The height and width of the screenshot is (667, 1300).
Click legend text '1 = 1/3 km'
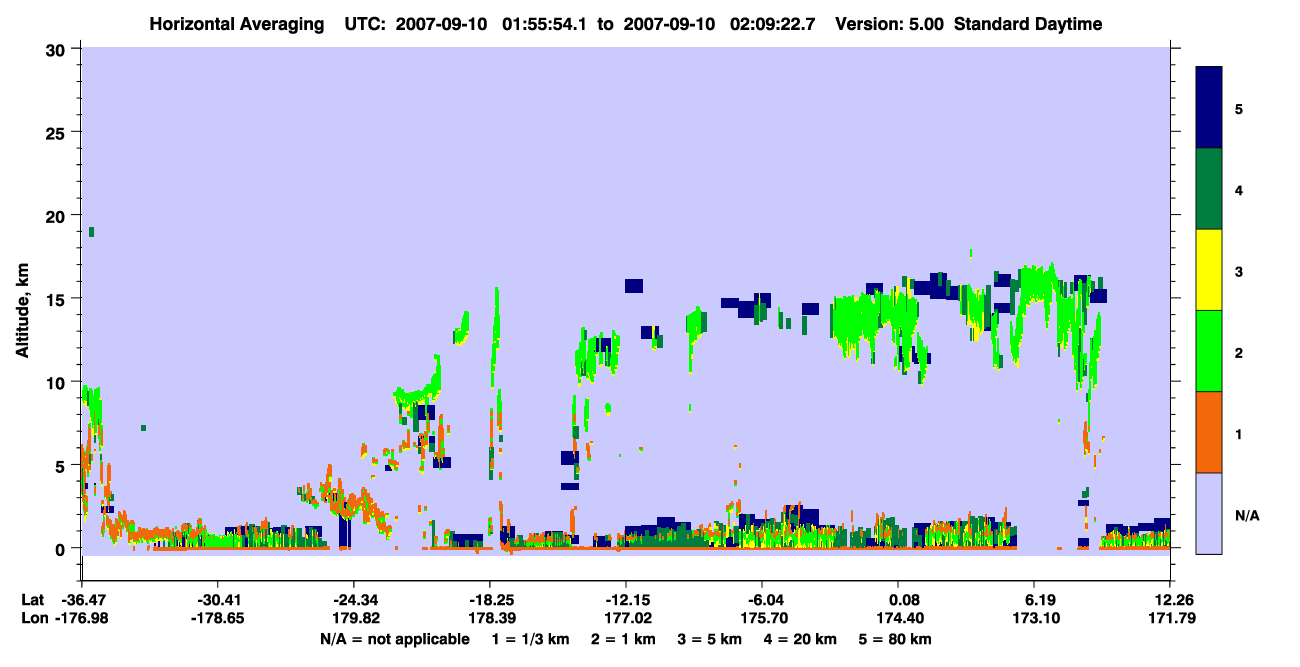pos(529,639)
